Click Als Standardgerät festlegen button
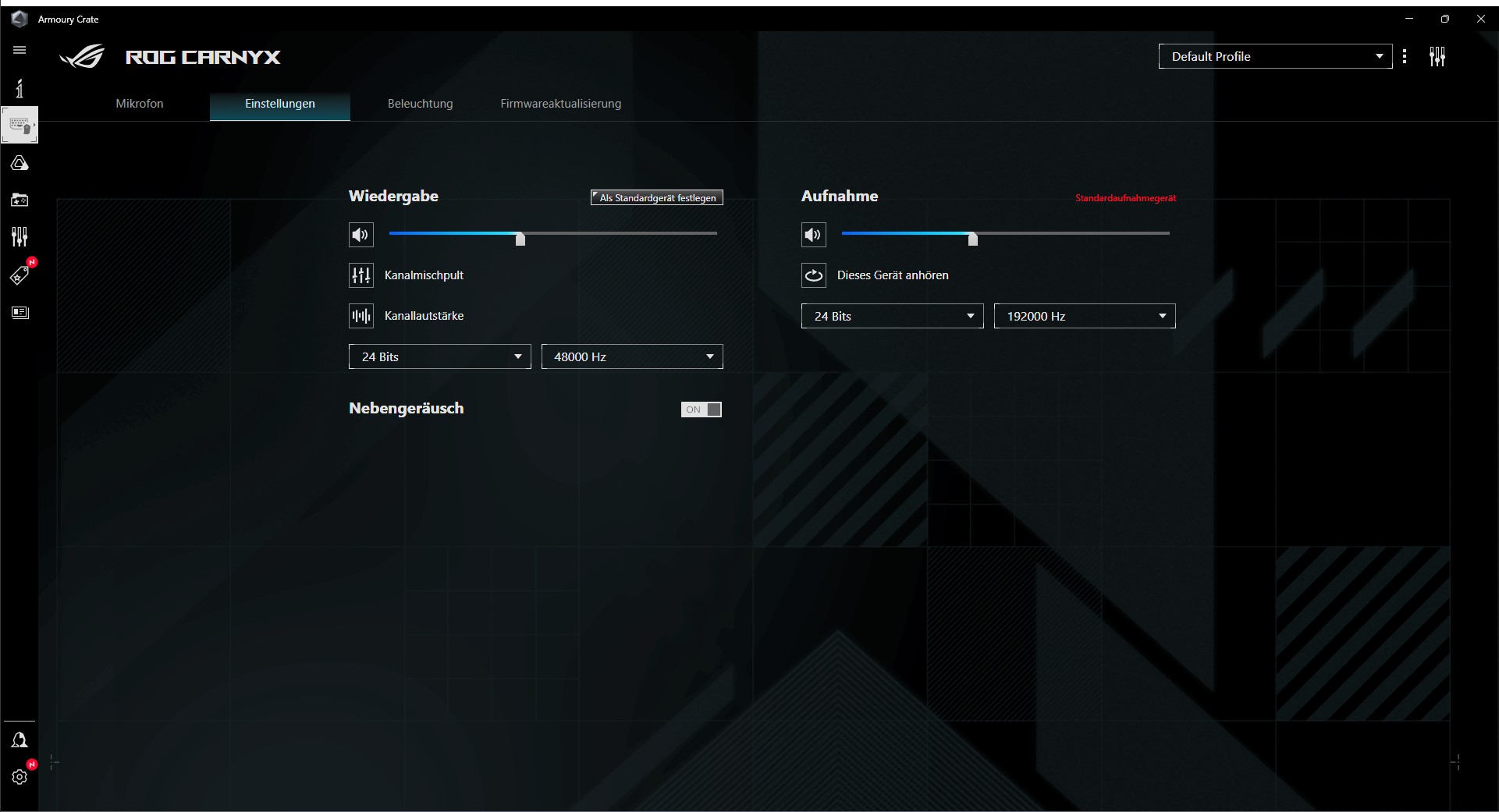Viewport: 1499px width, 812px height. [657, 198]
